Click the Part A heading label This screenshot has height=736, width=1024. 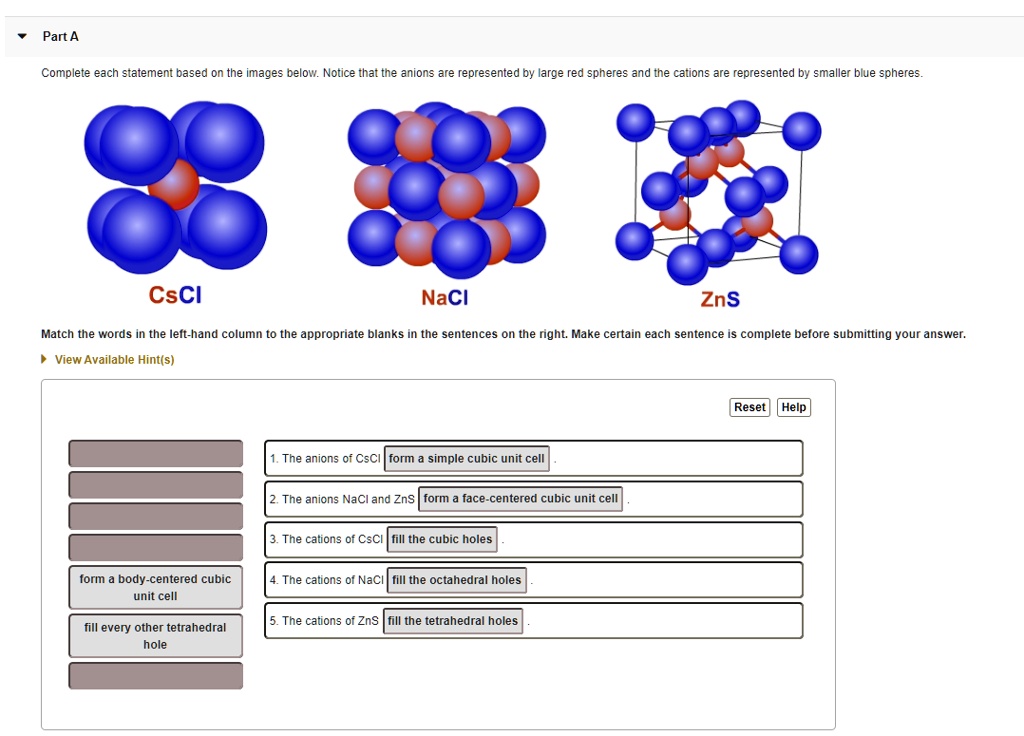[60, 36]
